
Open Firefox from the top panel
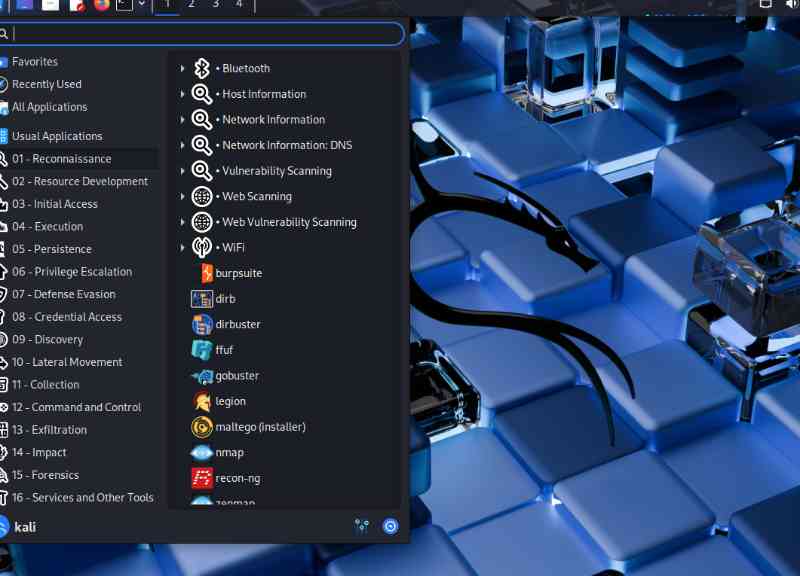(x=102, y=5)
